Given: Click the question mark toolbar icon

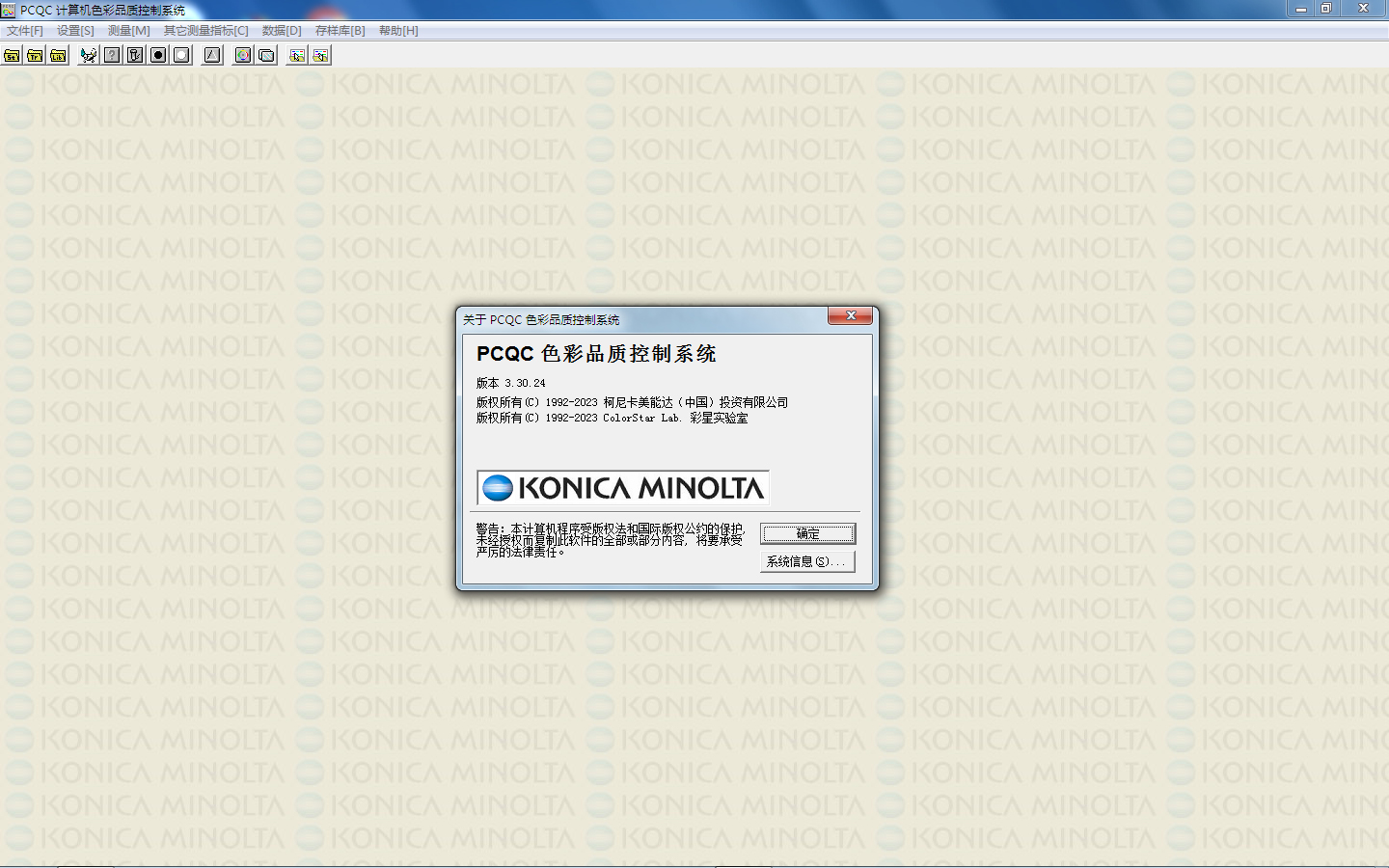Looking at the screenshot, I should point(112,55).
